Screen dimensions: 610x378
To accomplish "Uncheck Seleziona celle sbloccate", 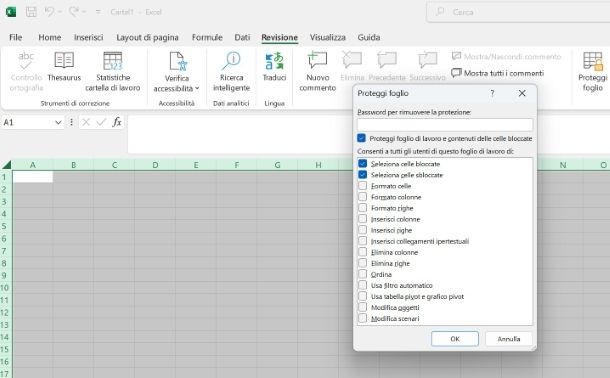I will point(363,175).
